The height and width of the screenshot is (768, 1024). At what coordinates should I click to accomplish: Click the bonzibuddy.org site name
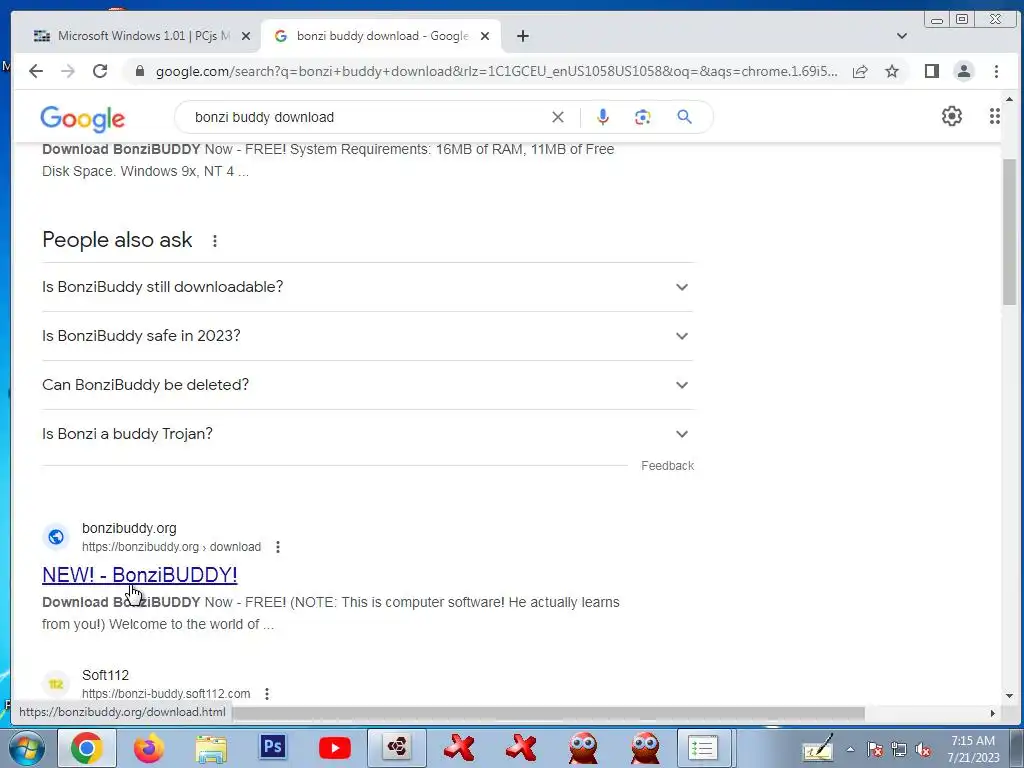pyautogui.click(x=129, y=528)
